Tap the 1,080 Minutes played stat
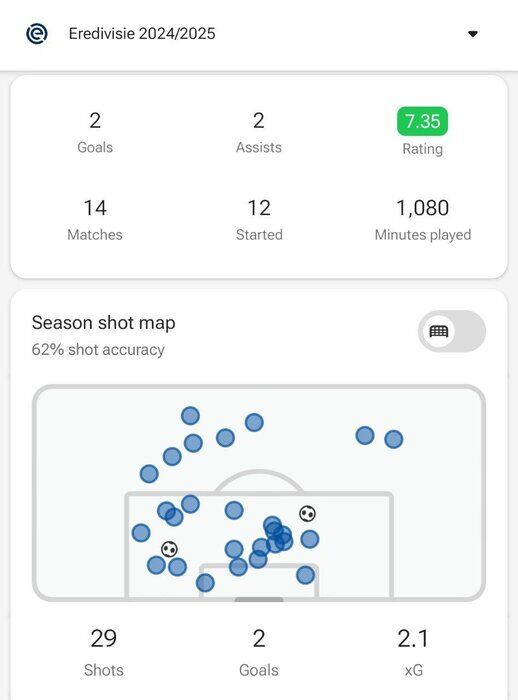Screen dimensions: 518x700 [422, 220]
